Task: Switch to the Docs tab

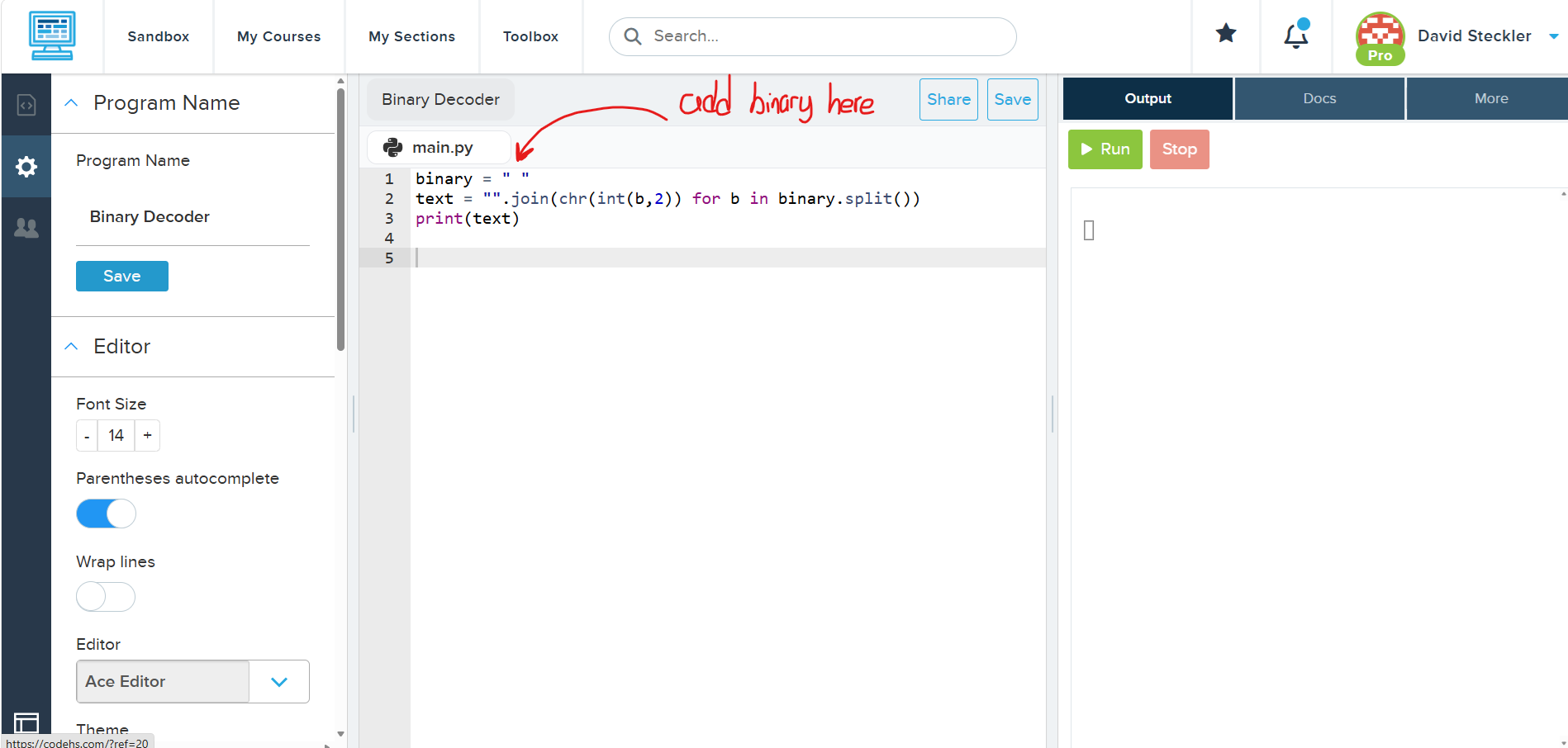Action: point(1319,98)
